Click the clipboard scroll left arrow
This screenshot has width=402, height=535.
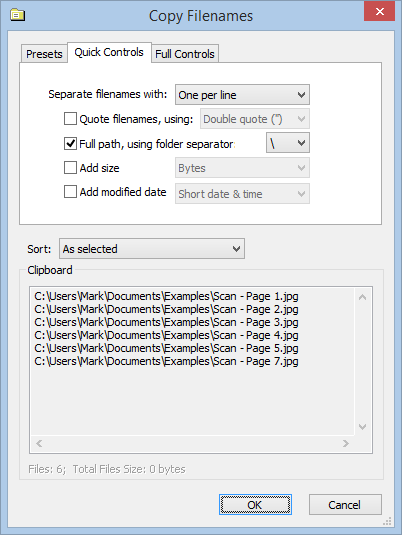pyautogui.click(x=39, y=443)
